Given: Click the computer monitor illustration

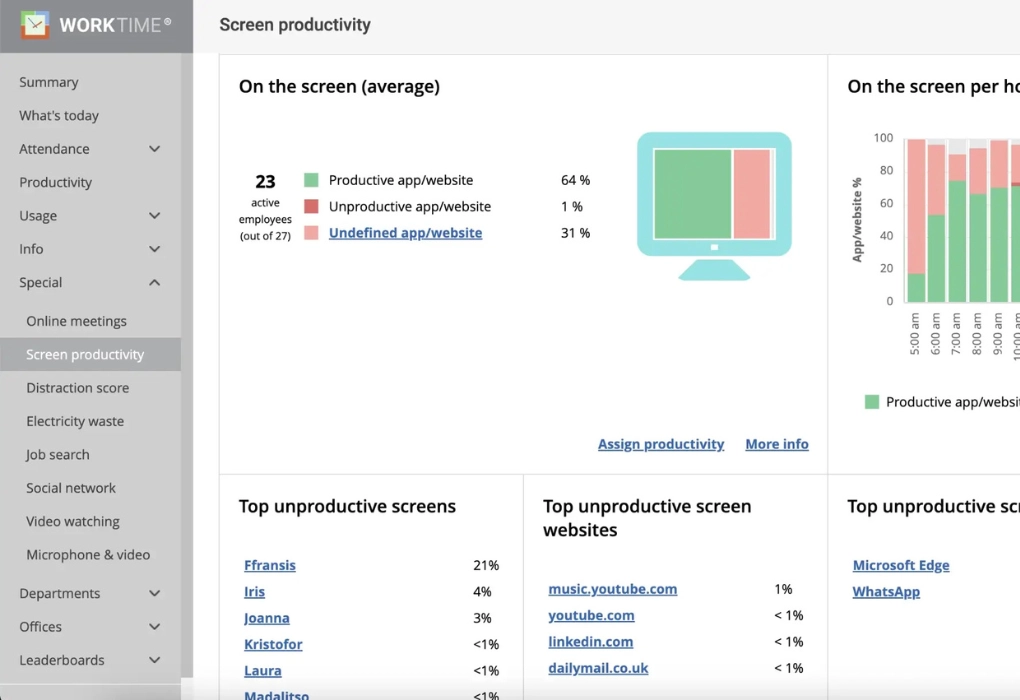Looking at the screenshot, I should (714, 205).
